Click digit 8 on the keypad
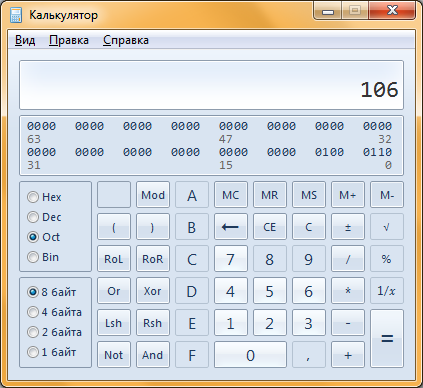 270,259
